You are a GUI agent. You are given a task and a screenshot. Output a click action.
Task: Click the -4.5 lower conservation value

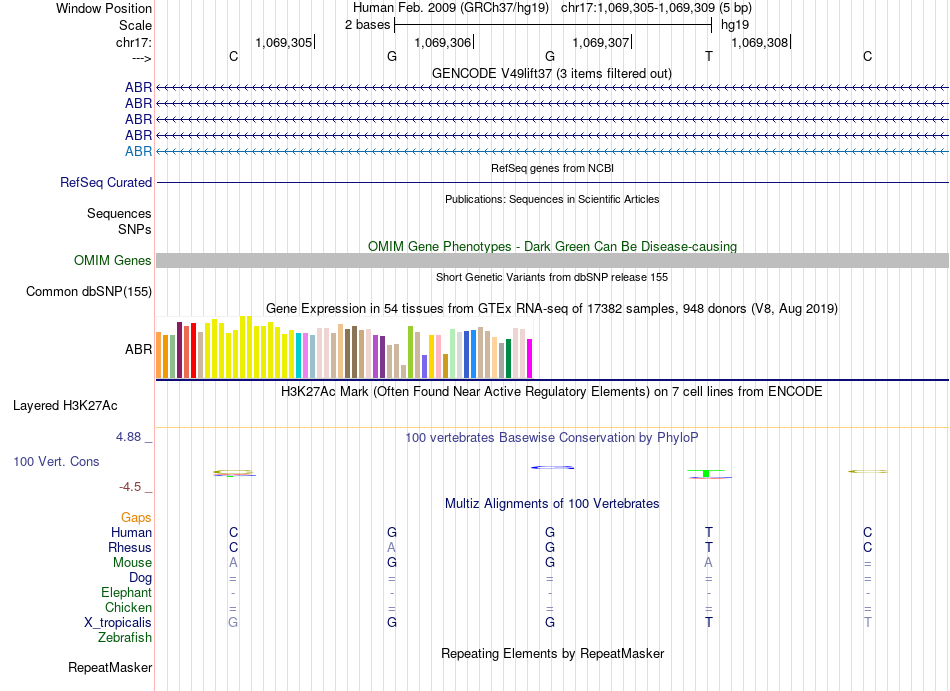pyautogui.click(x=130, y=487)
